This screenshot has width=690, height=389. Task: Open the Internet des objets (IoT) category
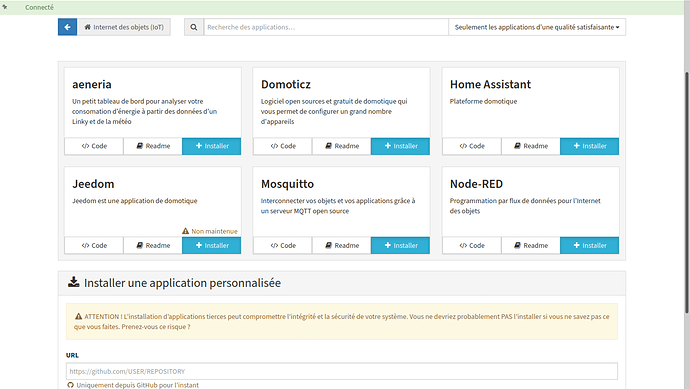[124, 27]
